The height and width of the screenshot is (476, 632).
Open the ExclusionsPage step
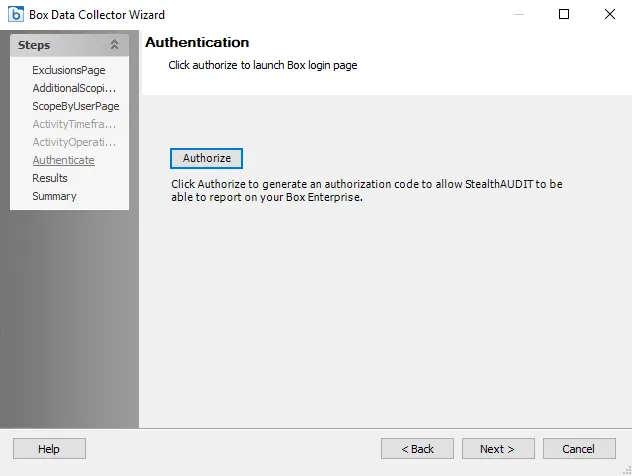pos(69,70)
